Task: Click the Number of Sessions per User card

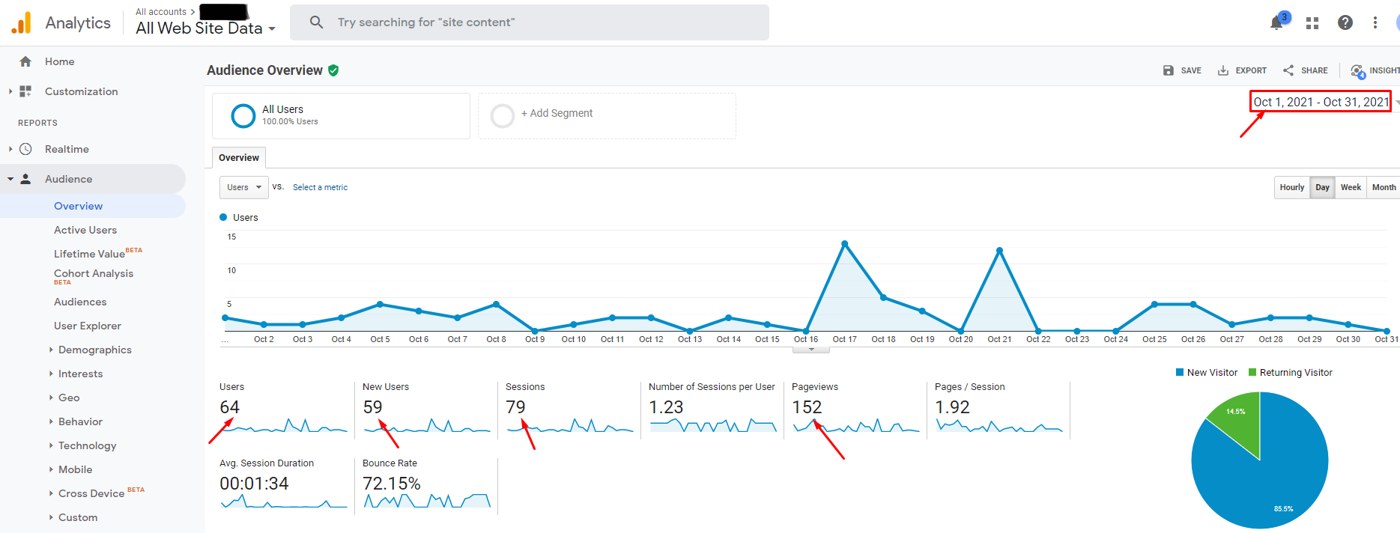Action: (x=712, y=409)
